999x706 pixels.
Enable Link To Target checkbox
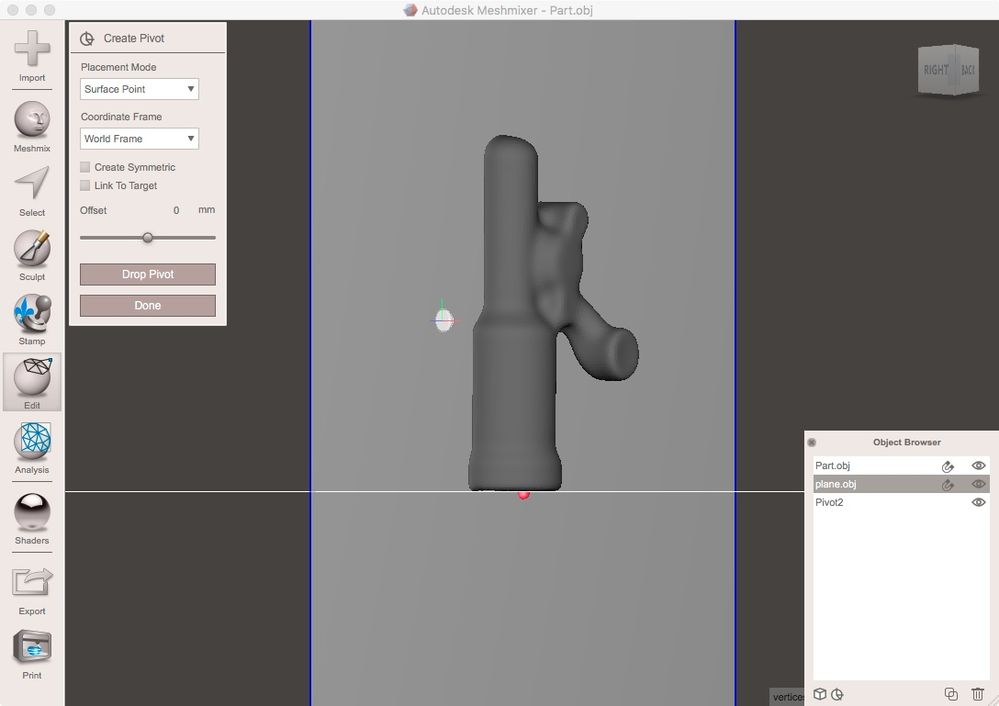click(x=85, y=185)
